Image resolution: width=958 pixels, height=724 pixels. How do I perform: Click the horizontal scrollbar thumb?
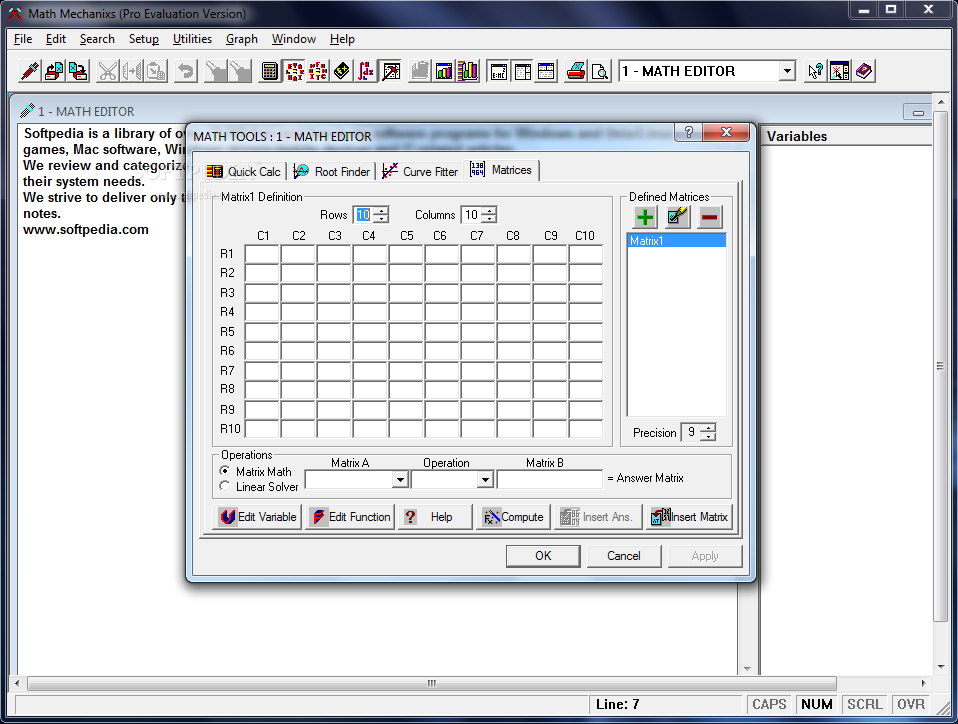click(431, 683)
